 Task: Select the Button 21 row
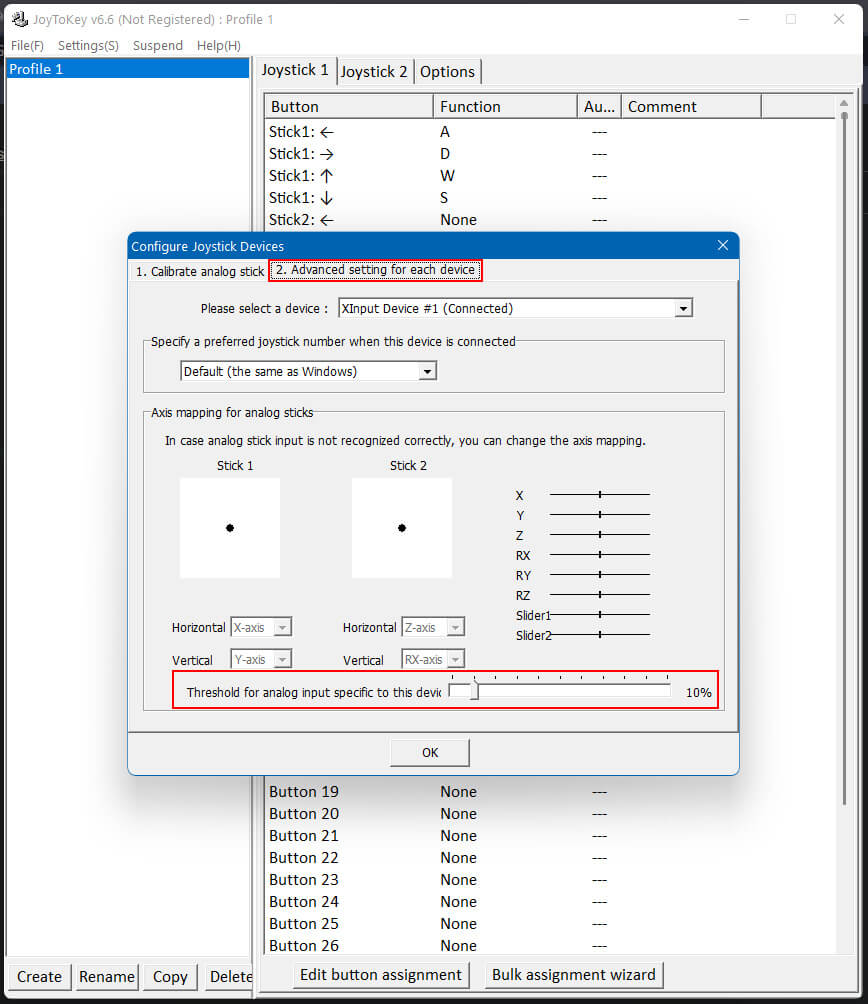(551, 836)
